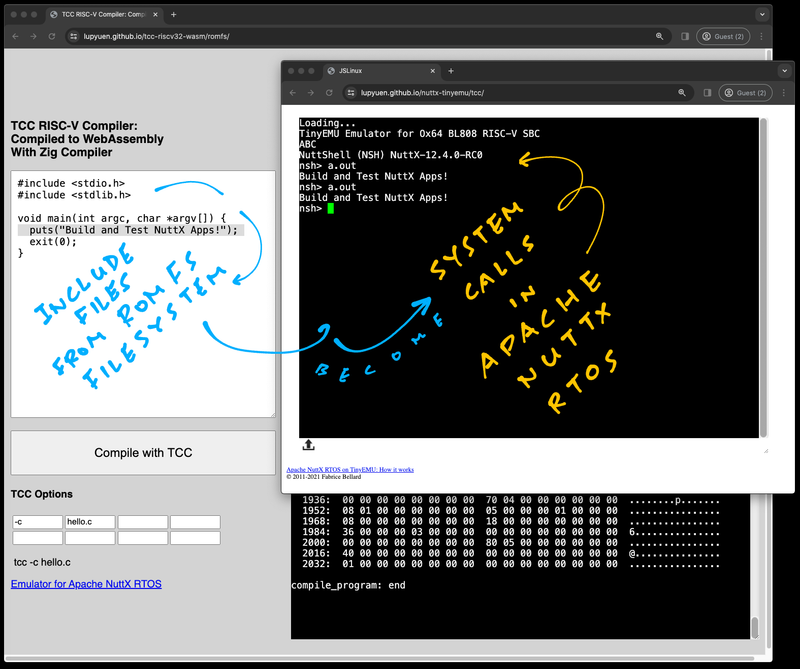
Task: Click the upload file icon below the terminal
Action: [309, 445]
